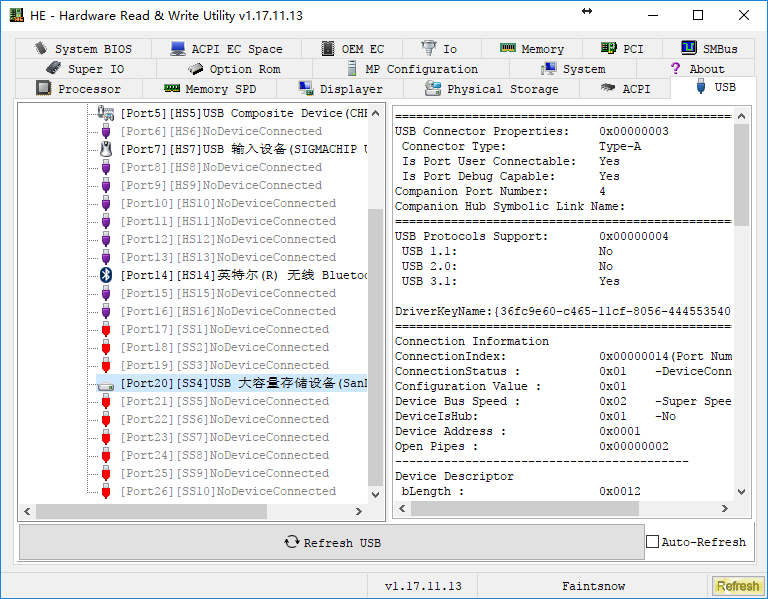Screen dimensions: 768x599
Task: Select Port20 SS4 USB mass storage device
Action: 242,383
